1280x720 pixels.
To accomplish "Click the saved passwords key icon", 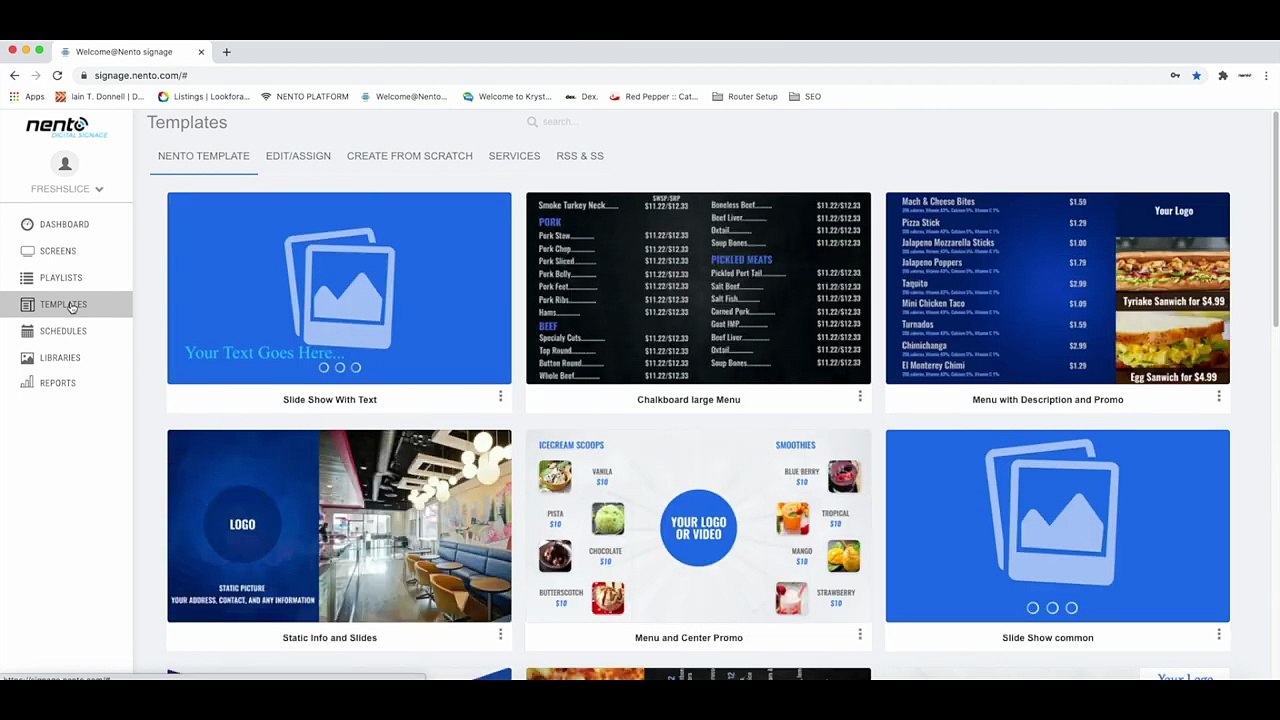I will coord(1175,75).
